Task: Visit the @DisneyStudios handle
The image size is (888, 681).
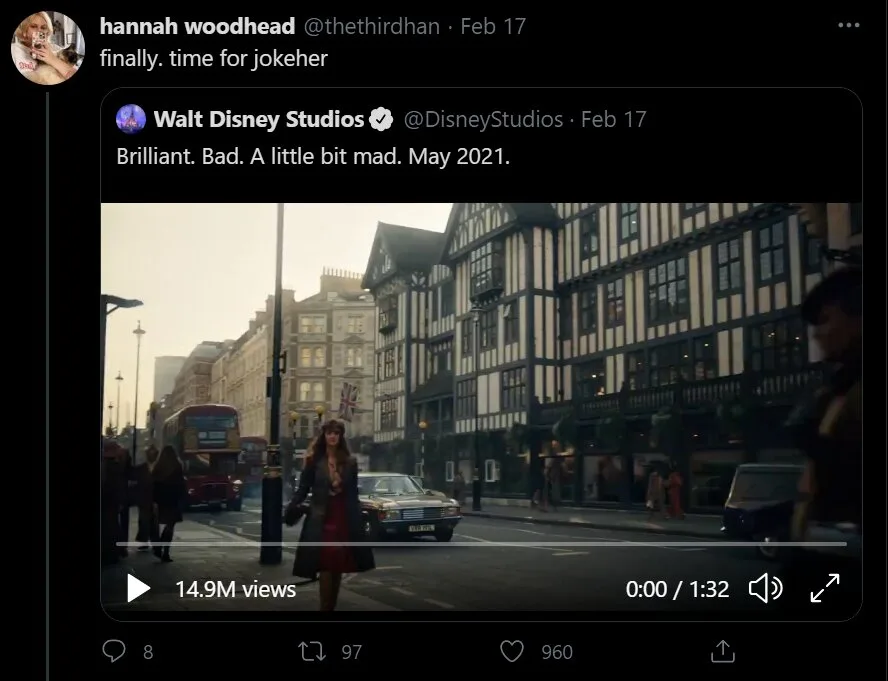Action: pos(482,120)
